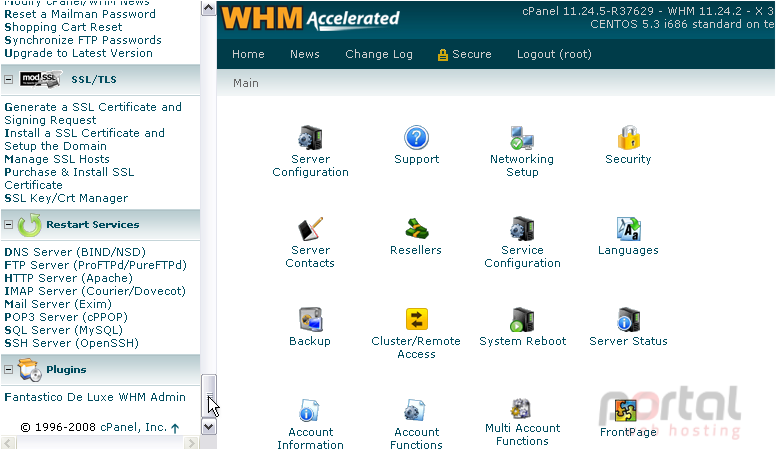The height and width of the screenshot is (450, 776).
Task: Open Purchase & Install SSL Certificate
Action: point(69,178)
